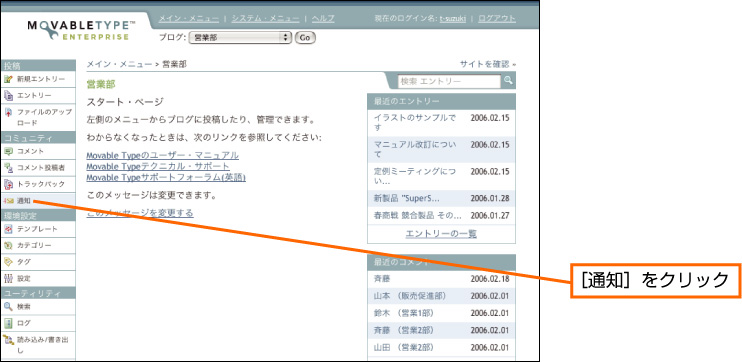Select 新規エントリー in the sidebar menu
The image size is (742, 362).
point(41,79)
